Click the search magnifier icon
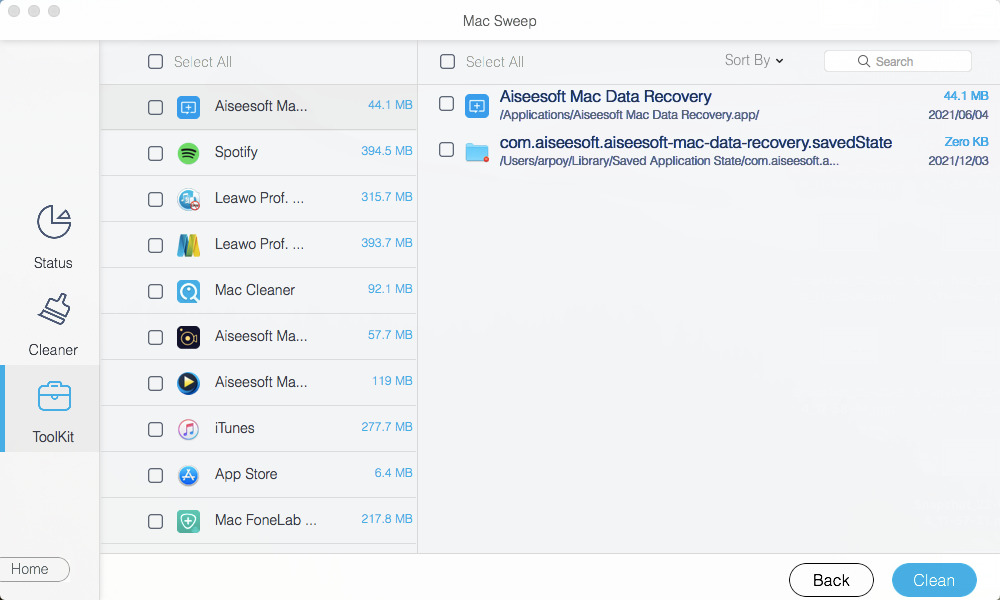The height and width of the screenshot is (600, 1000). pyautogui.click(x=864, y=61)
